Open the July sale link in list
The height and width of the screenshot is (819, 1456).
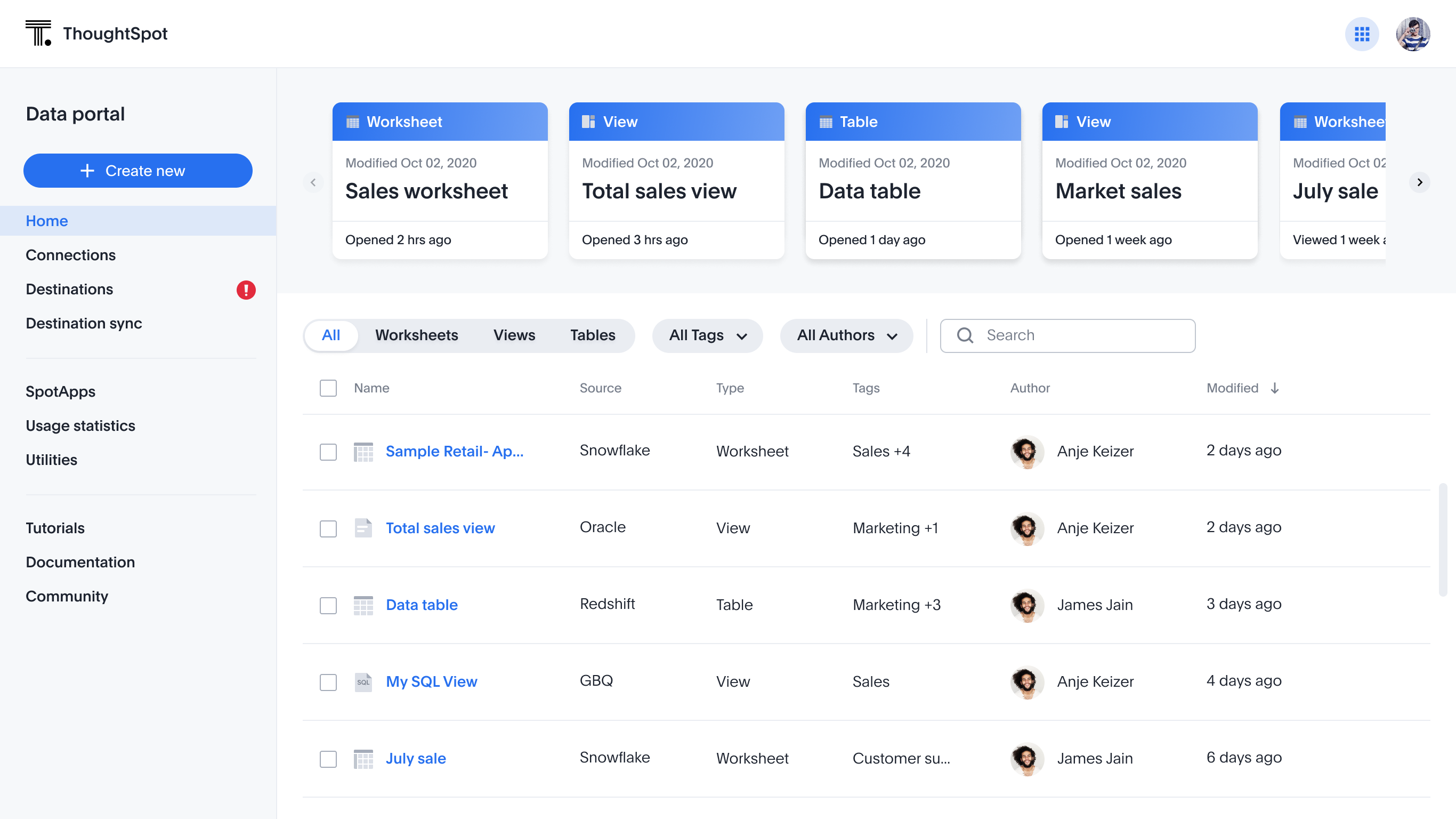pos(416,759)
